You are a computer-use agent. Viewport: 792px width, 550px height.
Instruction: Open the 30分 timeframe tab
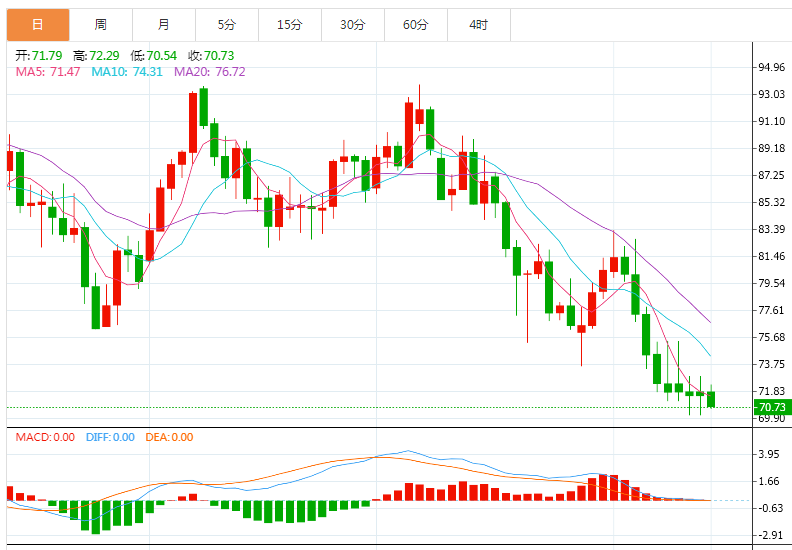pyautogui.click(x=353, y=25)
